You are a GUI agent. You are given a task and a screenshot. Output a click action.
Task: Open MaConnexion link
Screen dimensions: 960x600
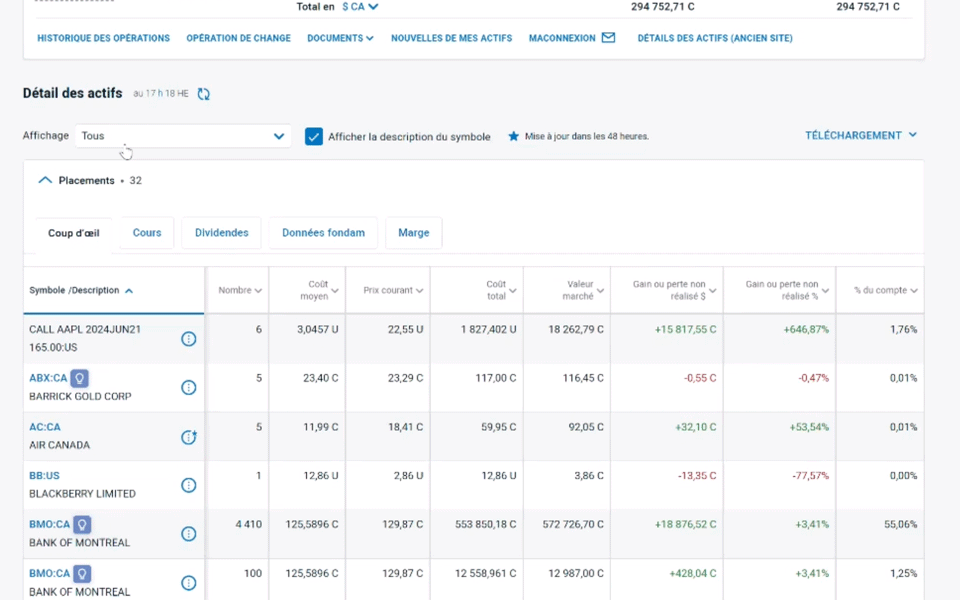click(x=561, y=38)
